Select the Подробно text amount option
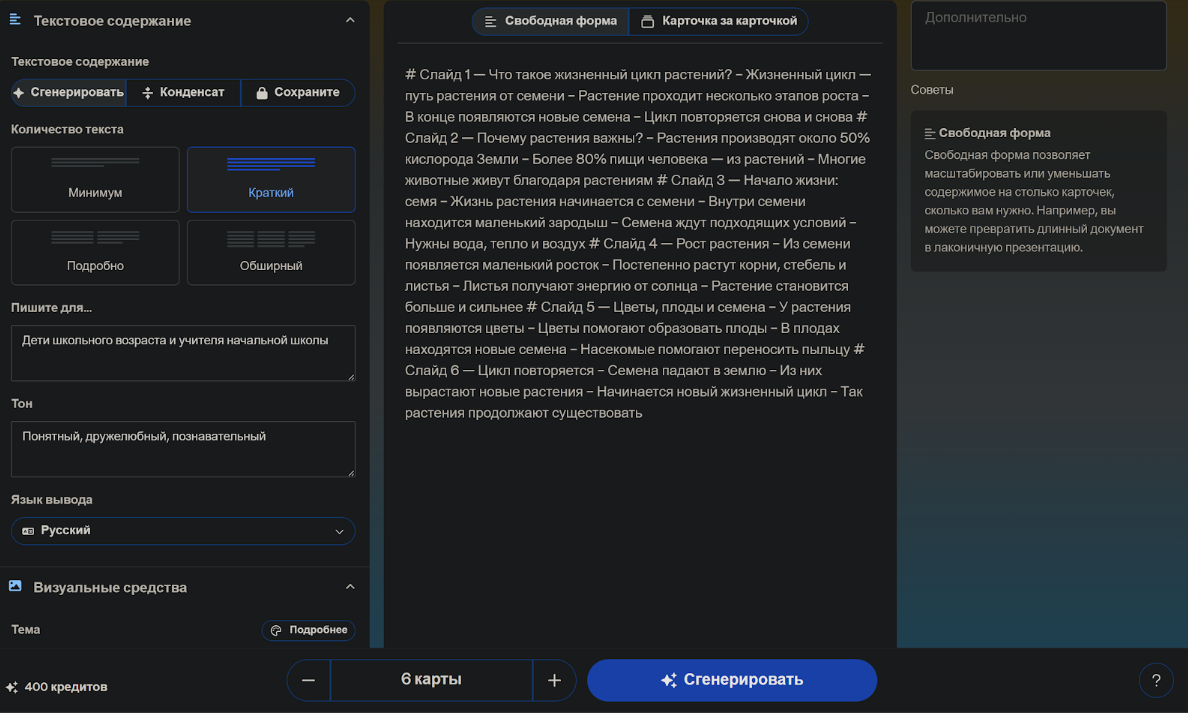 tap(95, 253)
